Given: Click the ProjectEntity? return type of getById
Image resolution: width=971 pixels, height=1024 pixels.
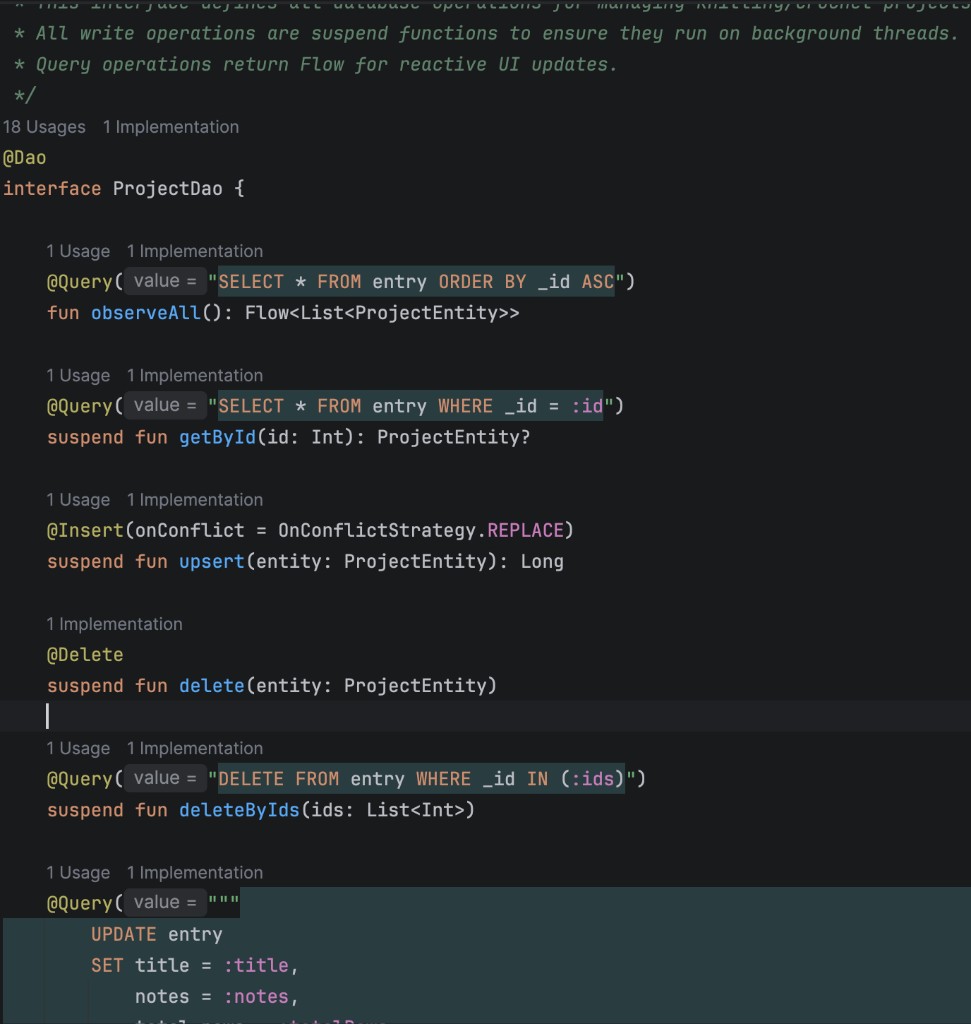Looking at the screenshot, I should 453,438.
